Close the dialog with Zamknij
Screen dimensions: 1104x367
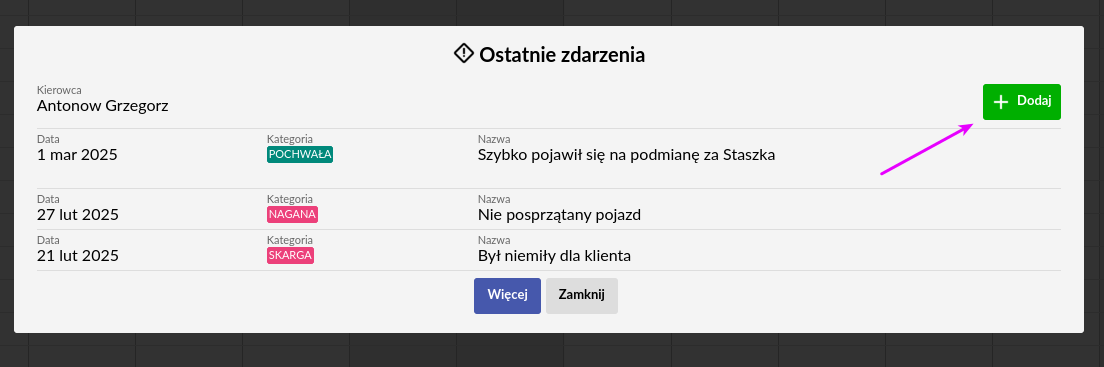coord(582,296)
